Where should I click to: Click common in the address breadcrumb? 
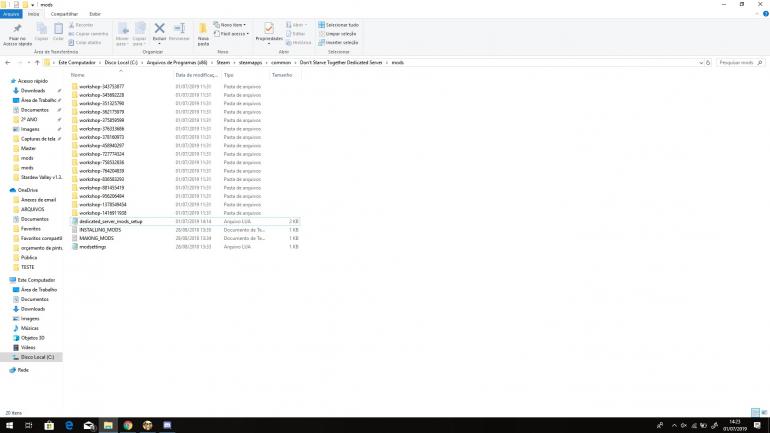tap(281, 63)
